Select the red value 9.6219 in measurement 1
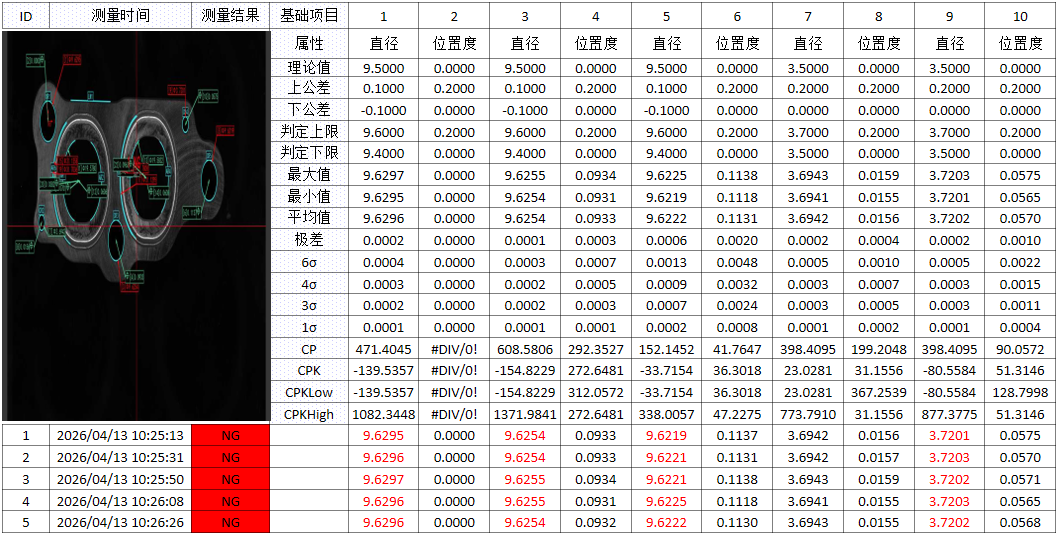This screenshot has height=538, width=1056. click(667, 436)
